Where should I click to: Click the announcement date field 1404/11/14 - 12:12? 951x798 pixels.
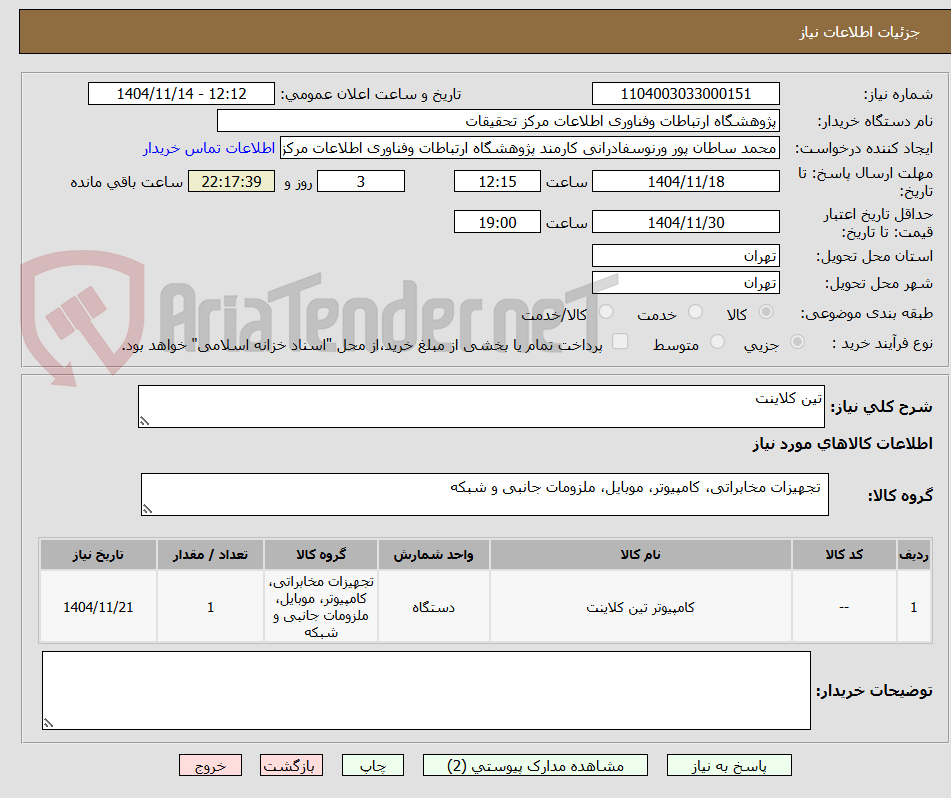point(181,94)
